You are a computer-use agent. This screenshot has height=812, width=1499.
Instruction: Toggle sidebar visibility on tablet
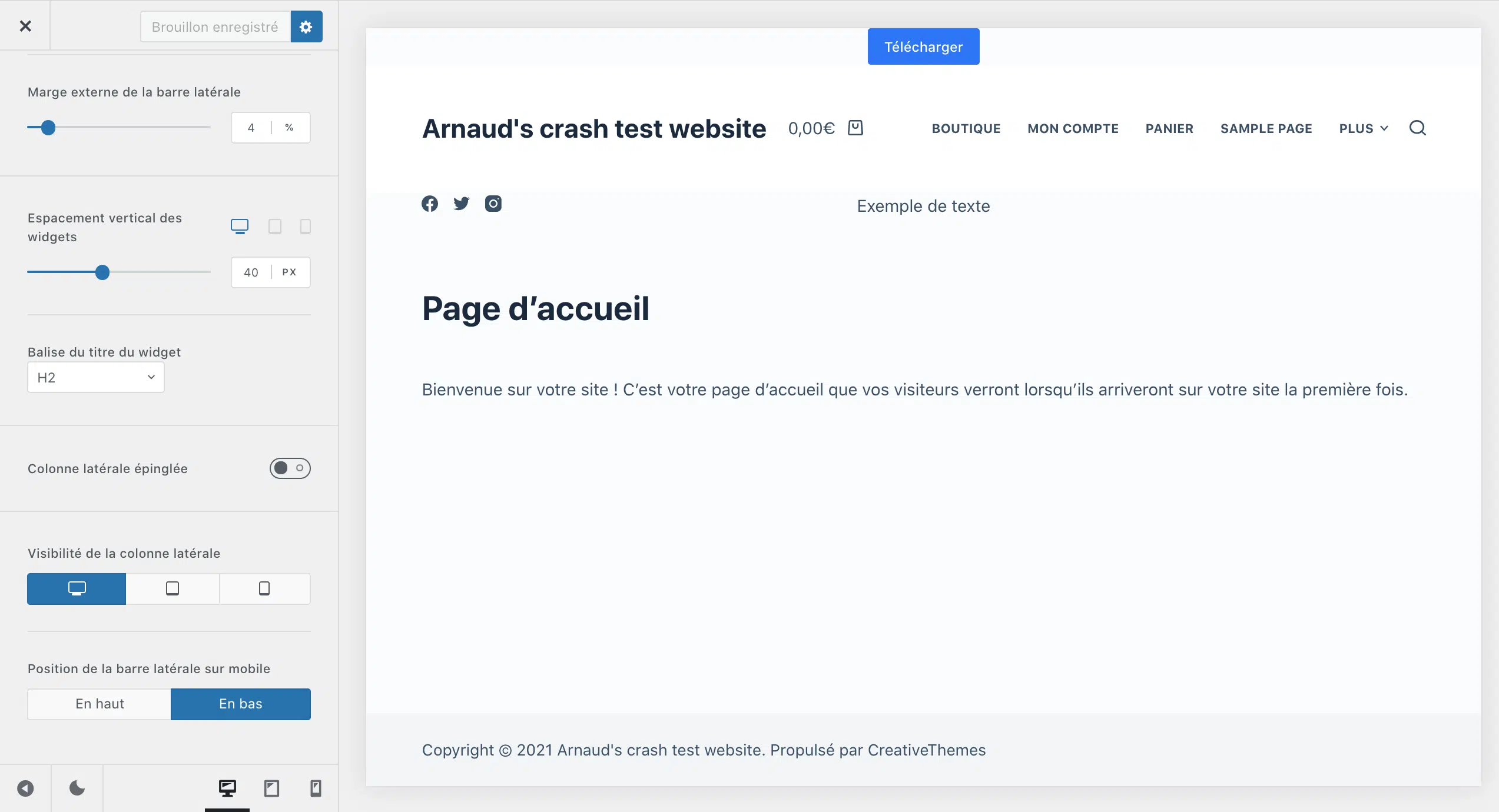click(173, 588)
